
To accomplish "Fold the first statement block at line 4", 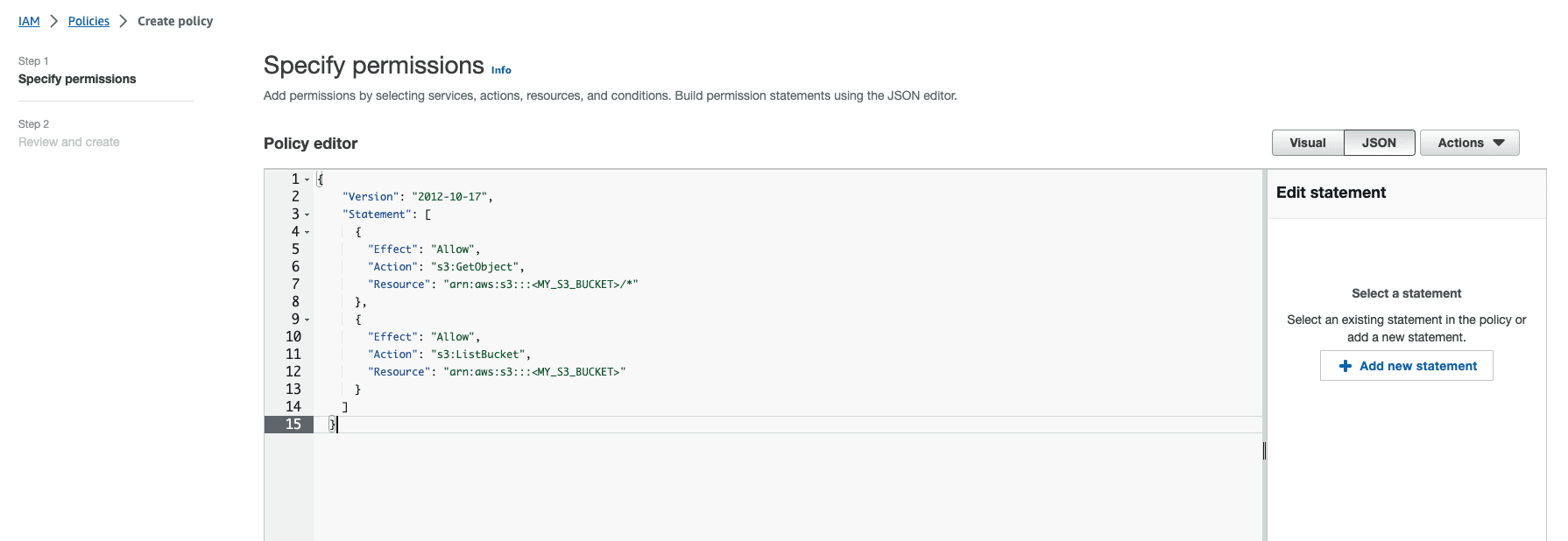I will pyautogui.click(x=307, y=232).
